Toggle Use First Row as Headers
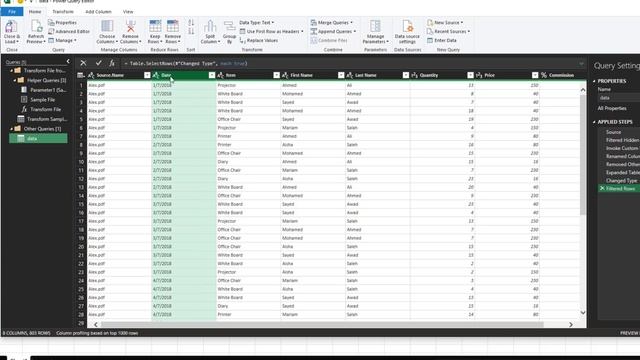 coord(271,31)
